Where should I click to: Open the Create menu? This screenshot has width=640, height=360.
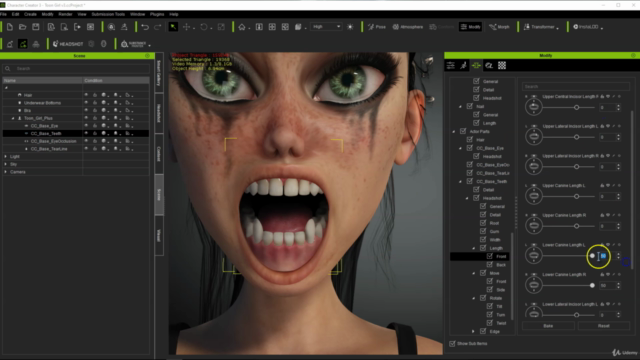click(30, 14)
